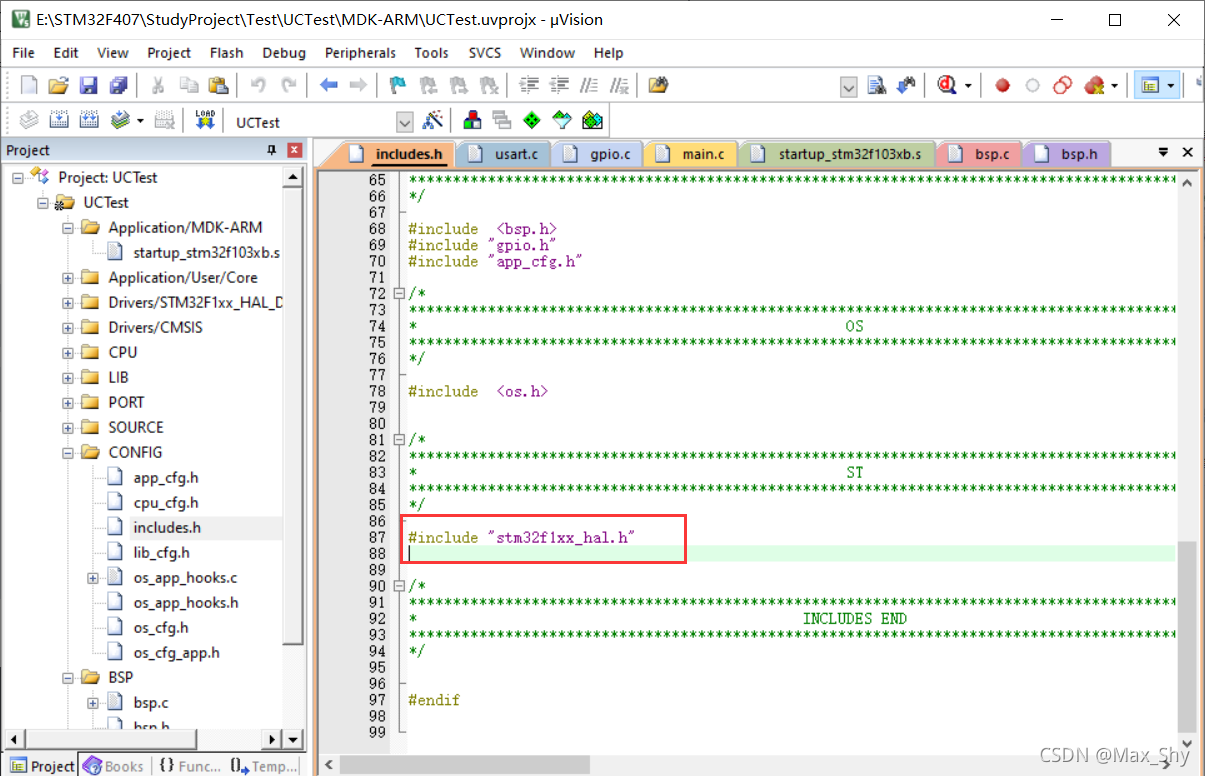Select startup_stm32f103xb.s in the project tree

pyautogui.click(x=206, y=252)
